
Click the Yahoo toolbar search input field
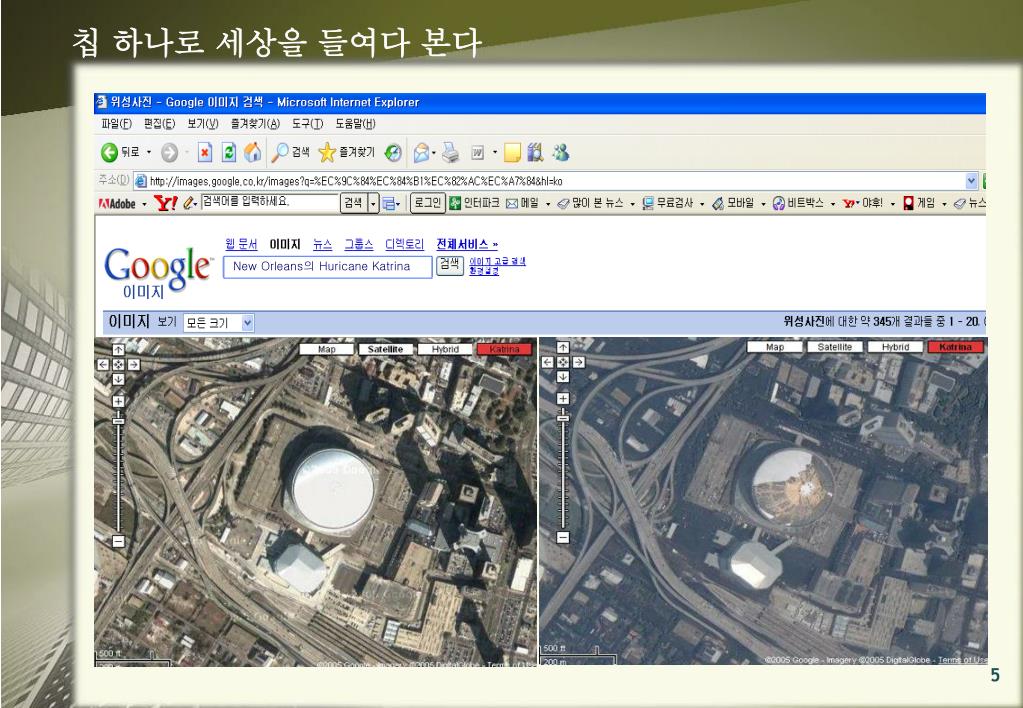pos(269,202)
